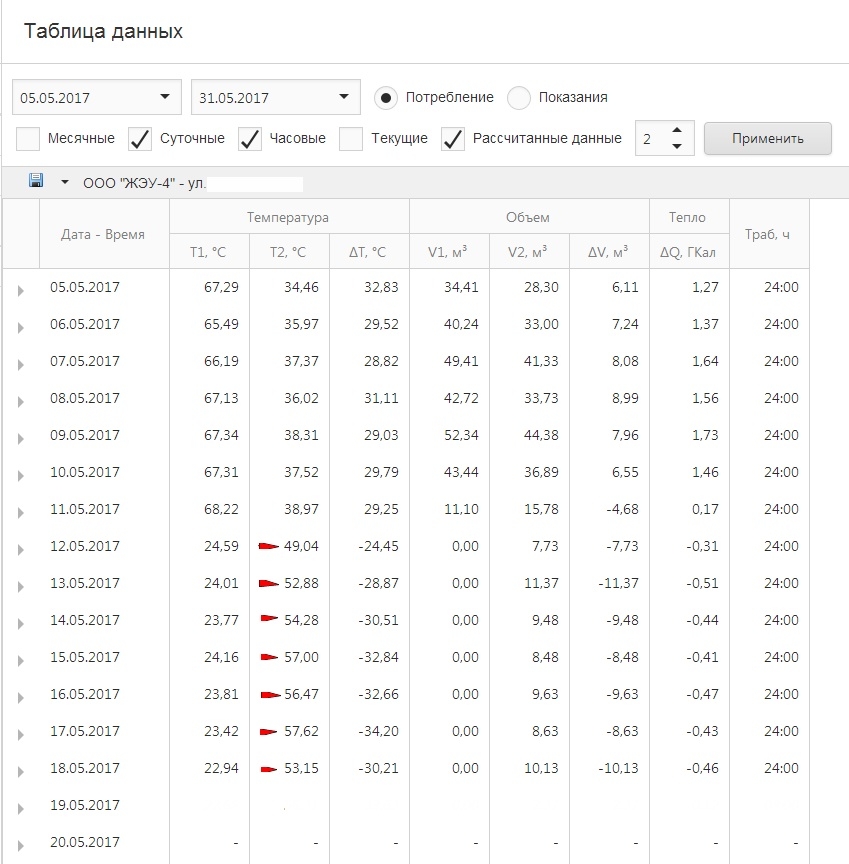Open dropdown arrow next to save icon
Image resolution: width=849 pixels, height=864 pixels.
(x=64, y=182)
